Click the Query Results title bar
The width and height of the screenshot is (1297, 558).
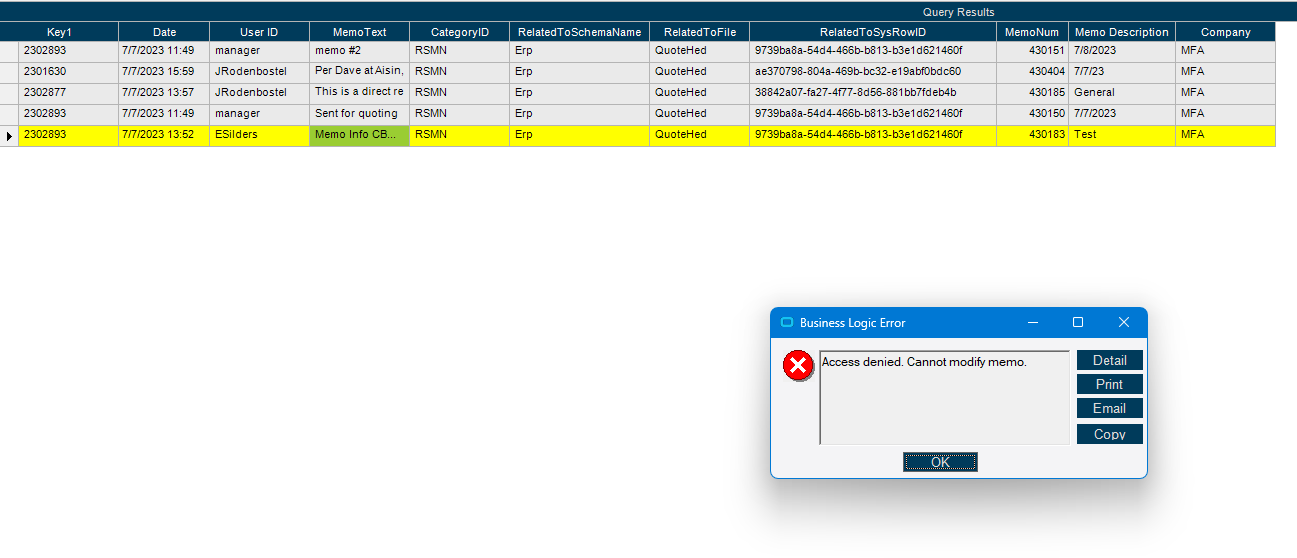click(648, 12)
